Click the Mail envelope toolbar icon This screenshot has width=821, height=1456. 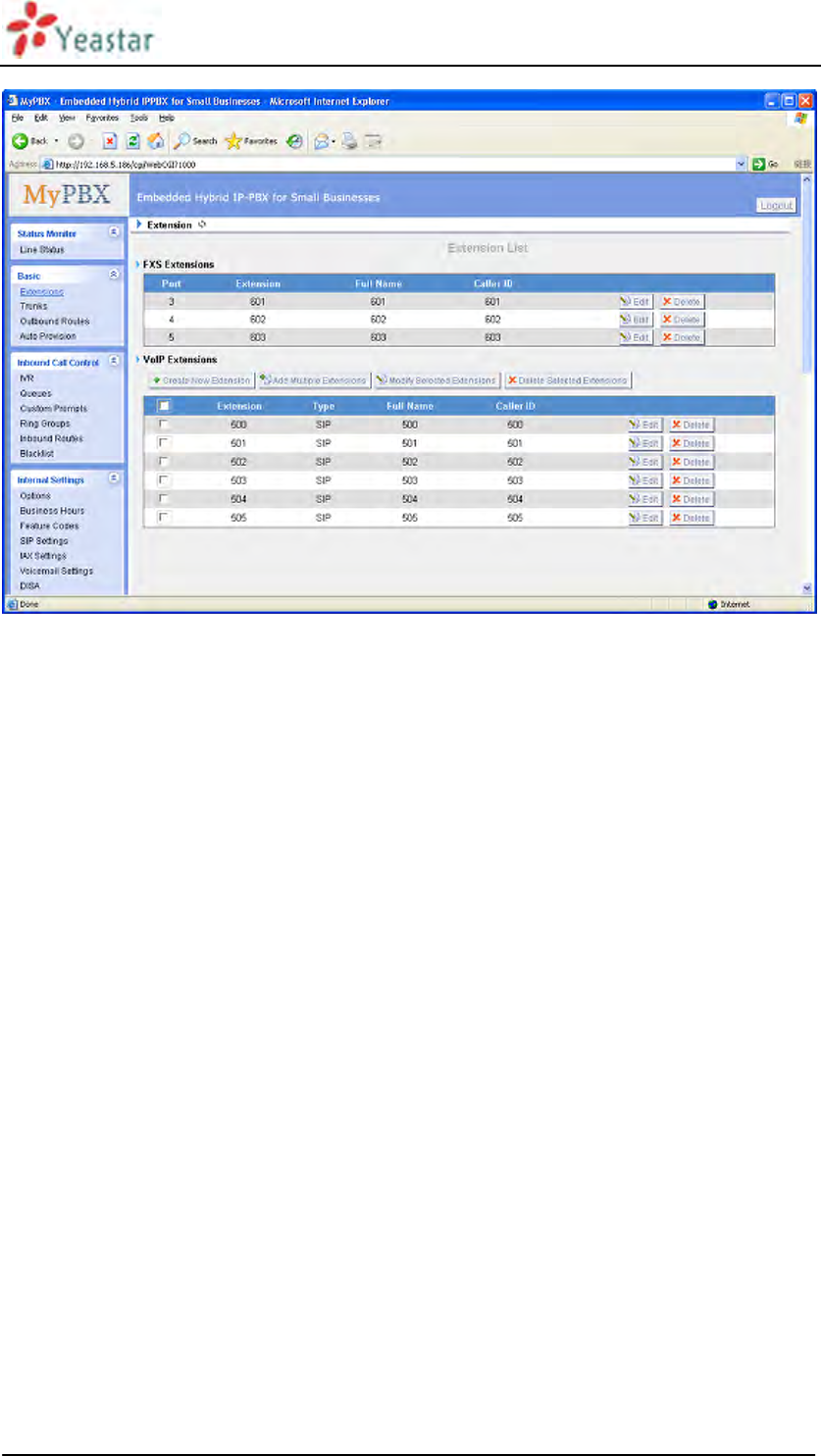coord(321,141)
